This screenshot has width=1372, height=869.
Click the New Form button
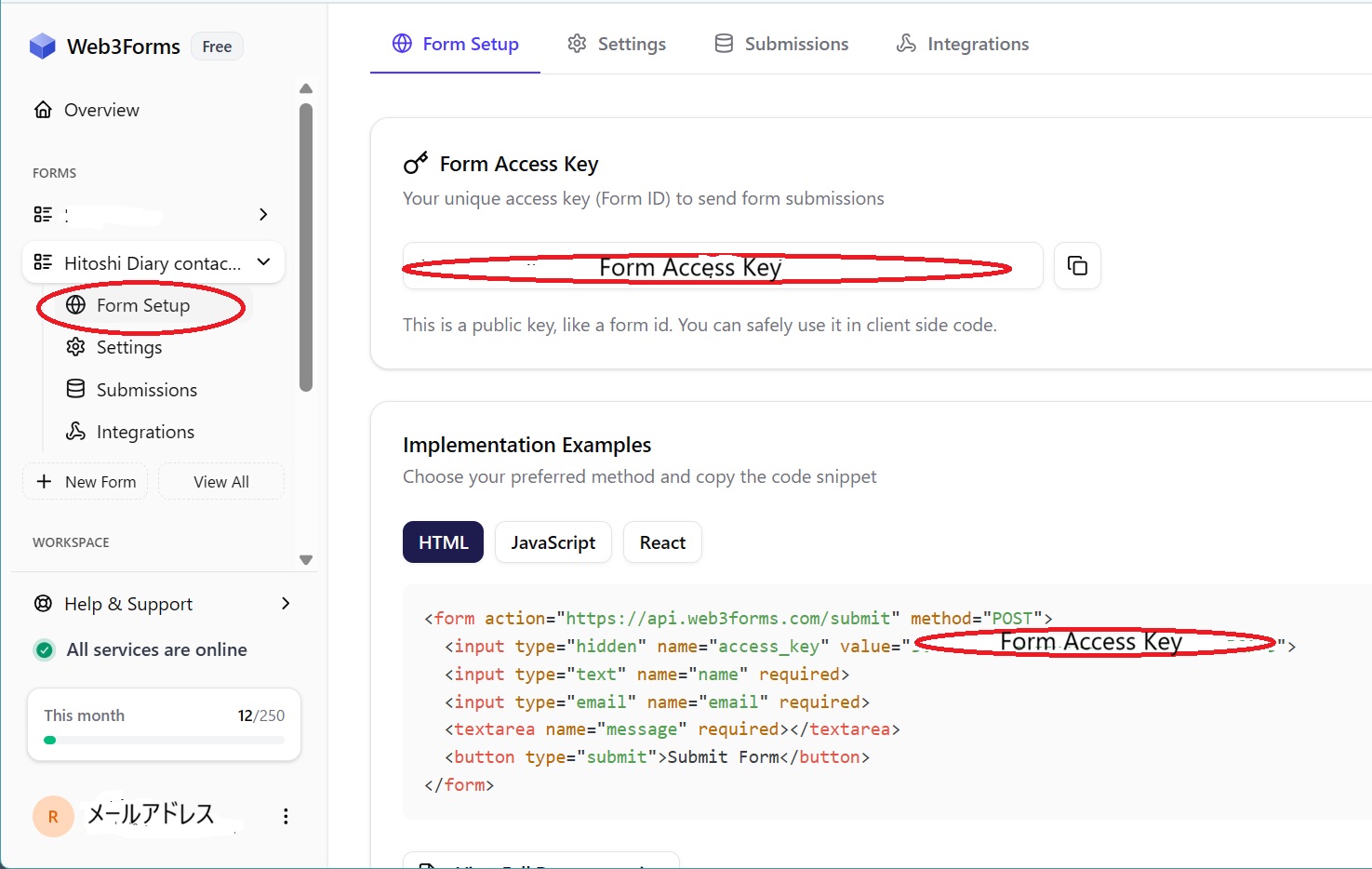point(86,482)
